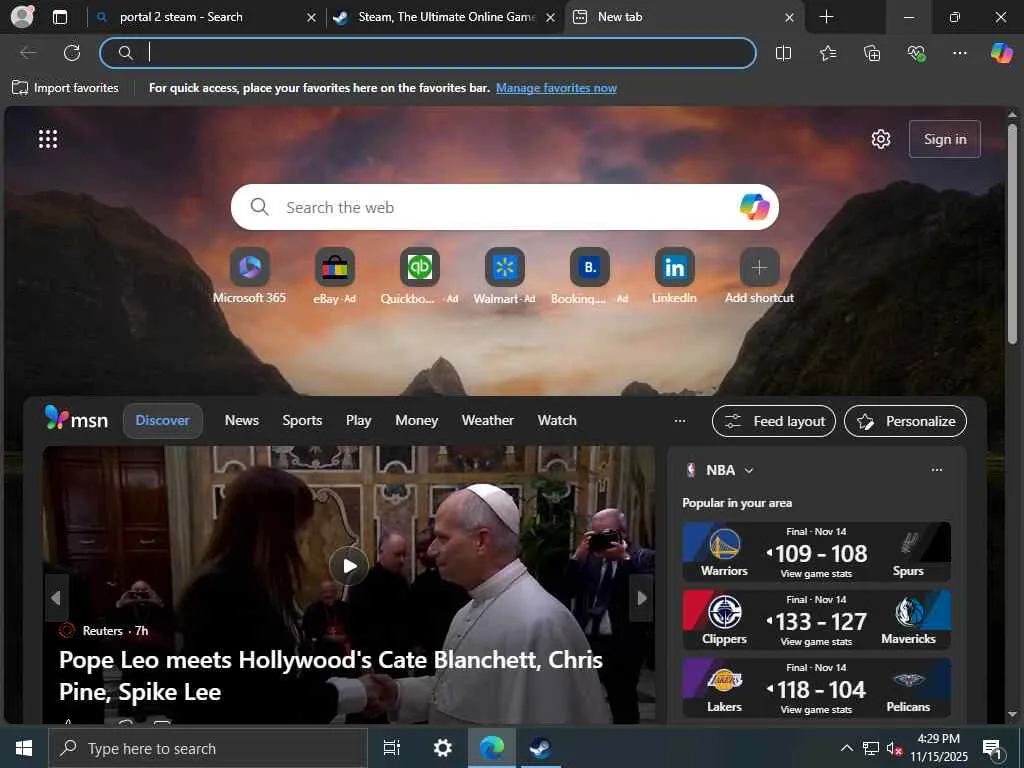Select the Play feed tab
This screenshot has height=768, width=1024.
(359, 421)
